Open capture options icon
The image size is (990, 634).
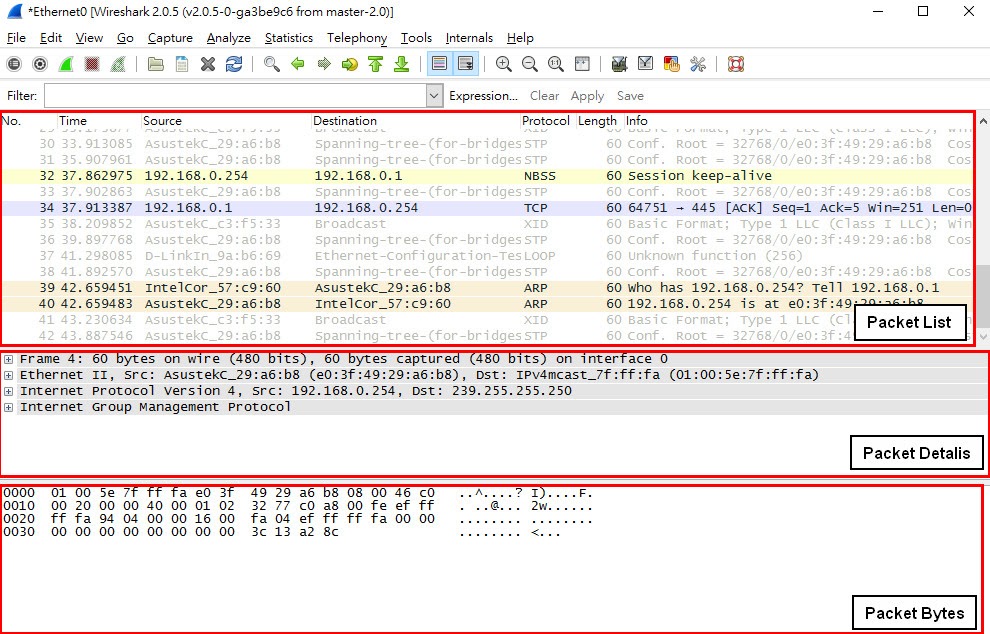[40, 64]
